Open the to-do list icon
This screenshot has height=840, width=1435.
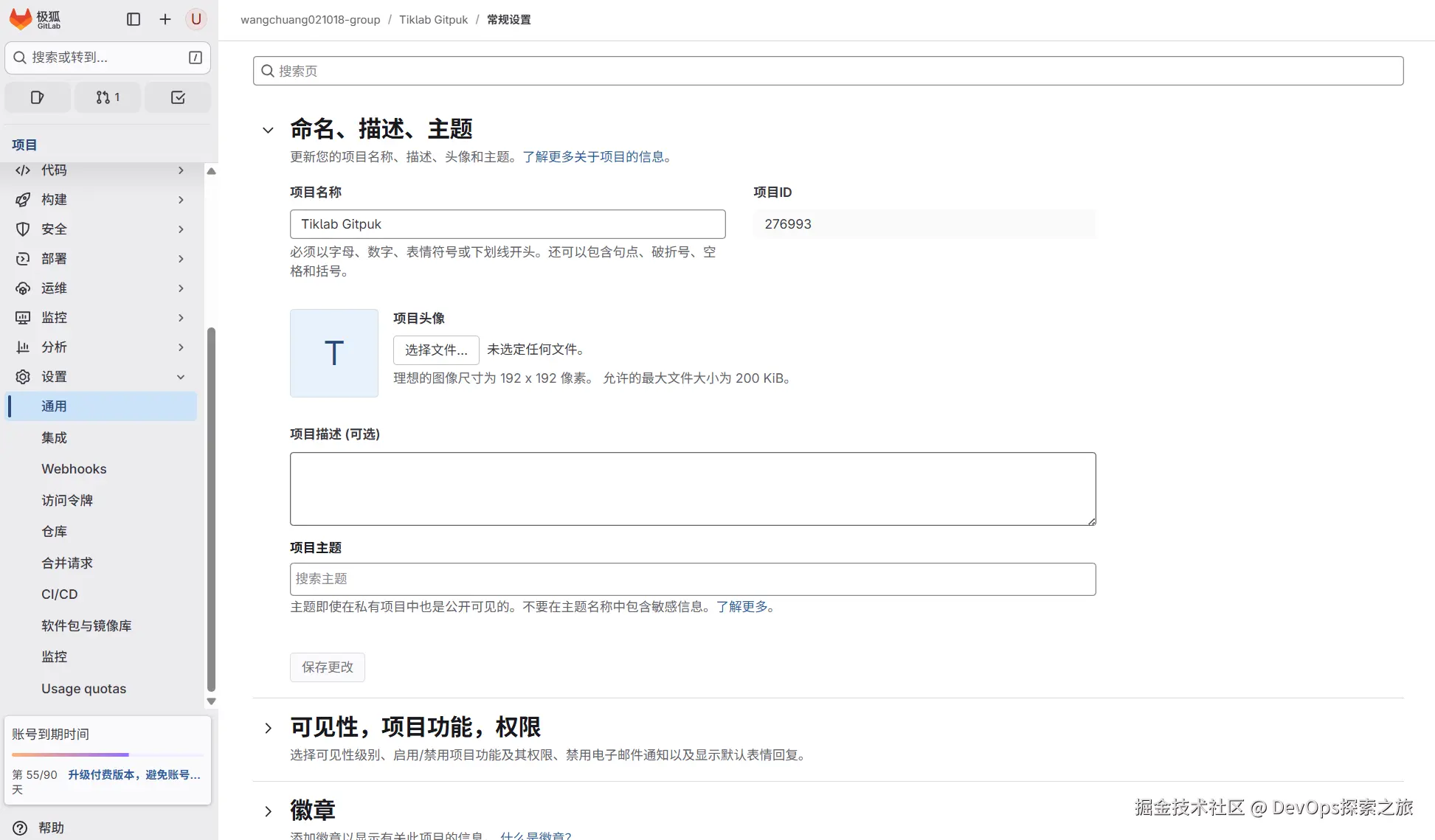pos(178,97)
